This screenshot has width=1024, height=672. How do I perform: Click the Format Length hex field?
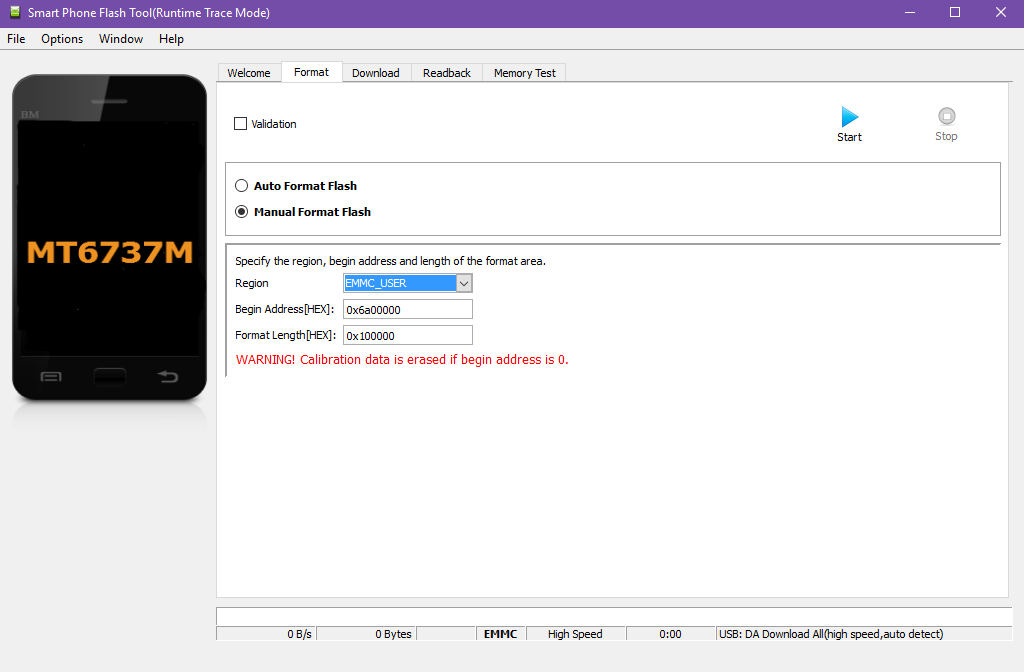click(x=407, y=336)
